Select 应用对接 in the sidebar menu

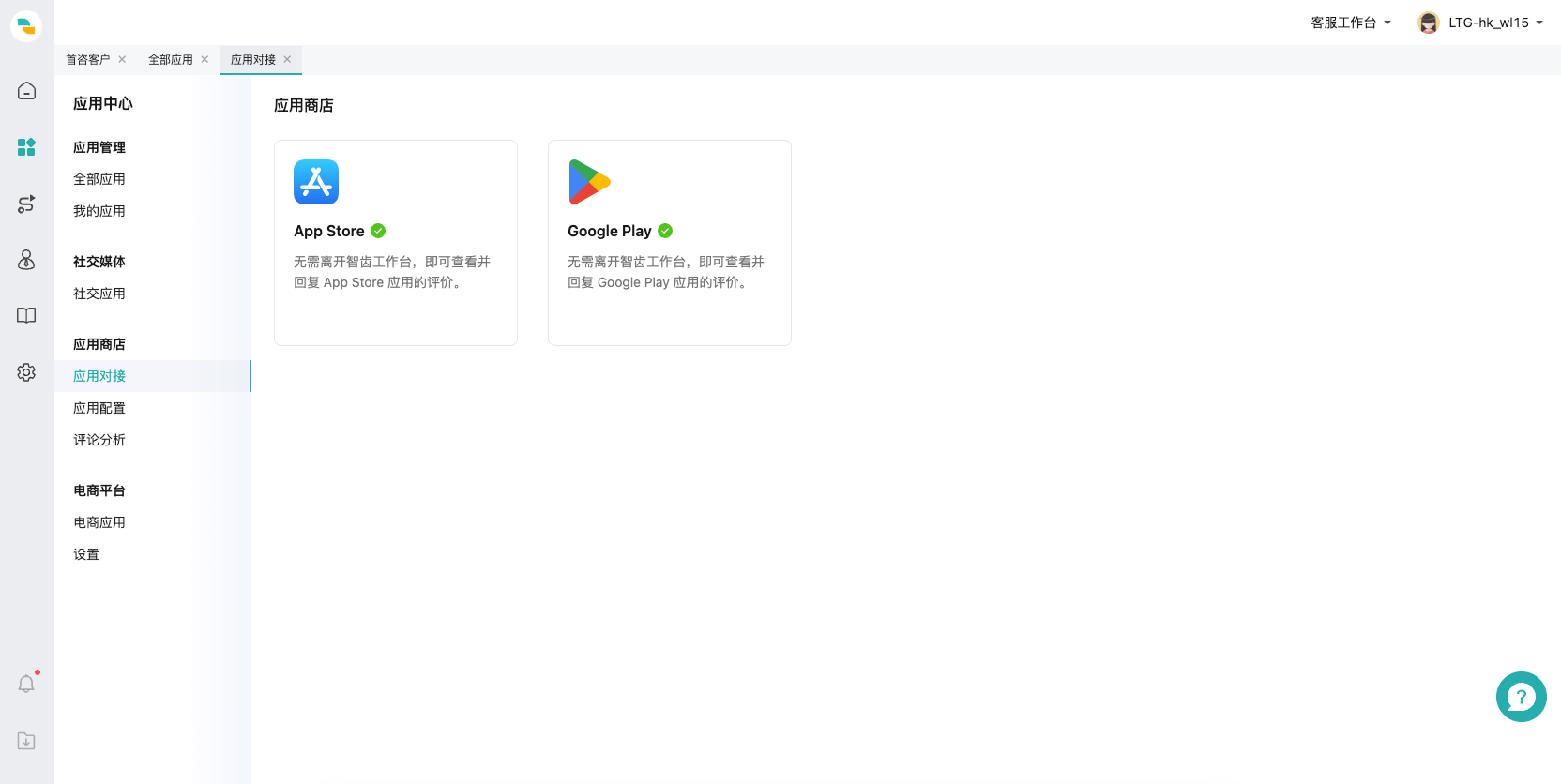153,376
